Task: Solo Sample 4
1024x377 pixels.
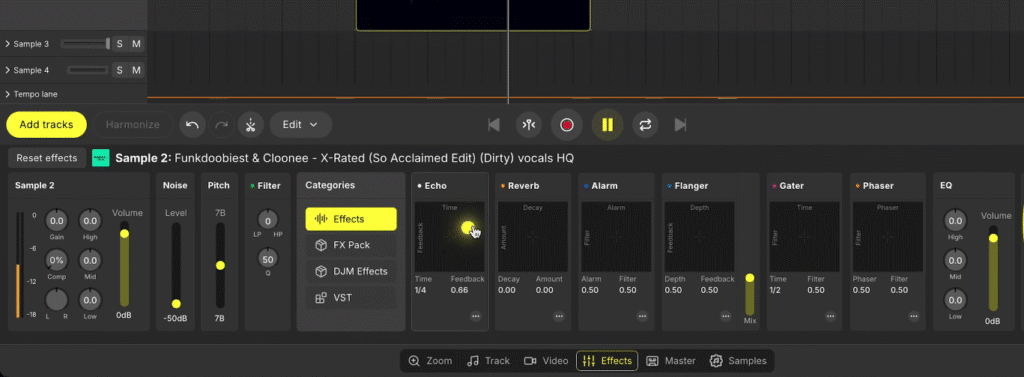Action: click(120, 70)
